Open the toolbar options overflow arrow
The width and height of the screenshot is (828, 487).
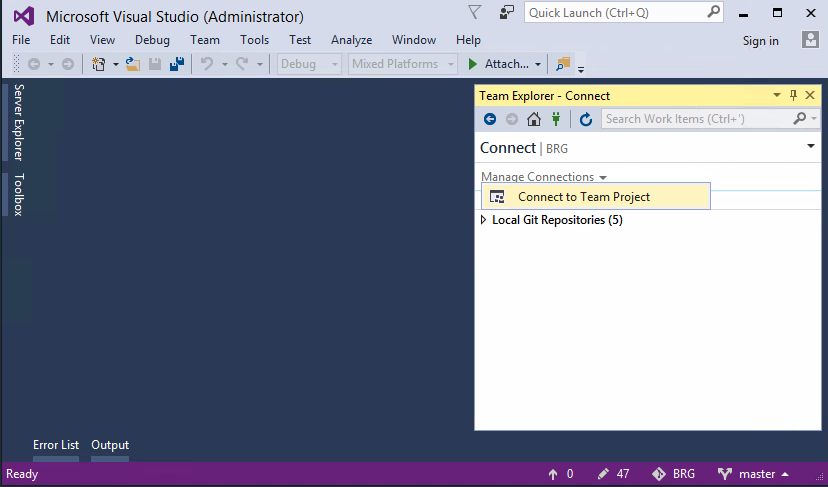581,69
